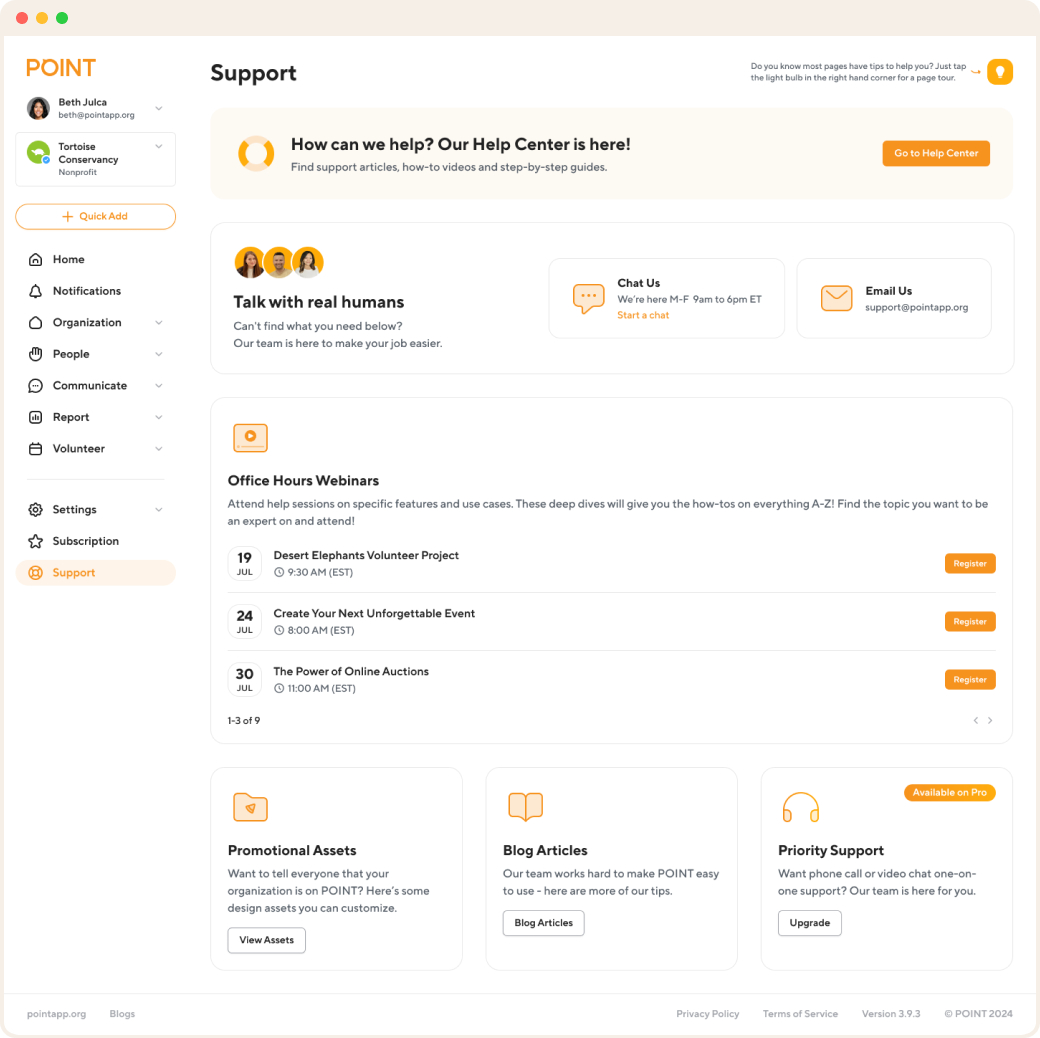Click the chat bubble icon in Chat Us

pos(588,298)
